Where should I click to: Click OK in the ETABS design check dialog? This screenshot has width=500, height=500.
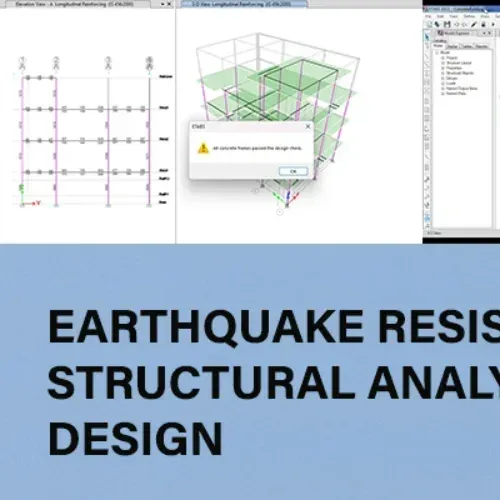[x=293, y=171]
